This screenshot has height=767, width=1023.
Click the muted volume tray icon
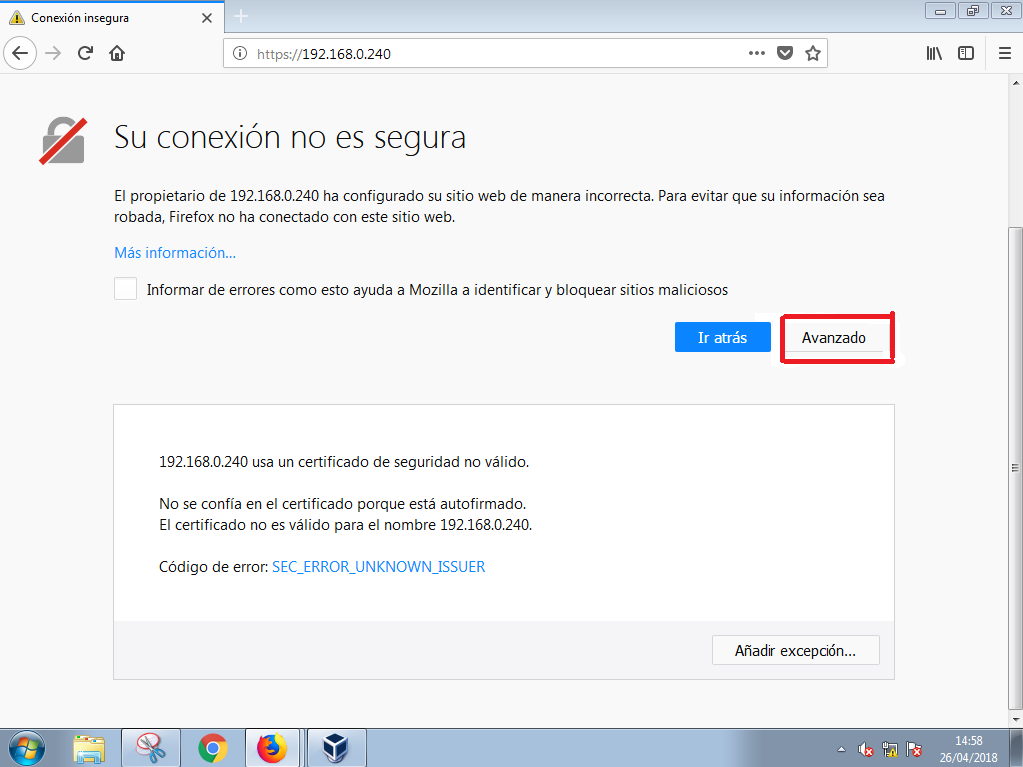point(866,749)
